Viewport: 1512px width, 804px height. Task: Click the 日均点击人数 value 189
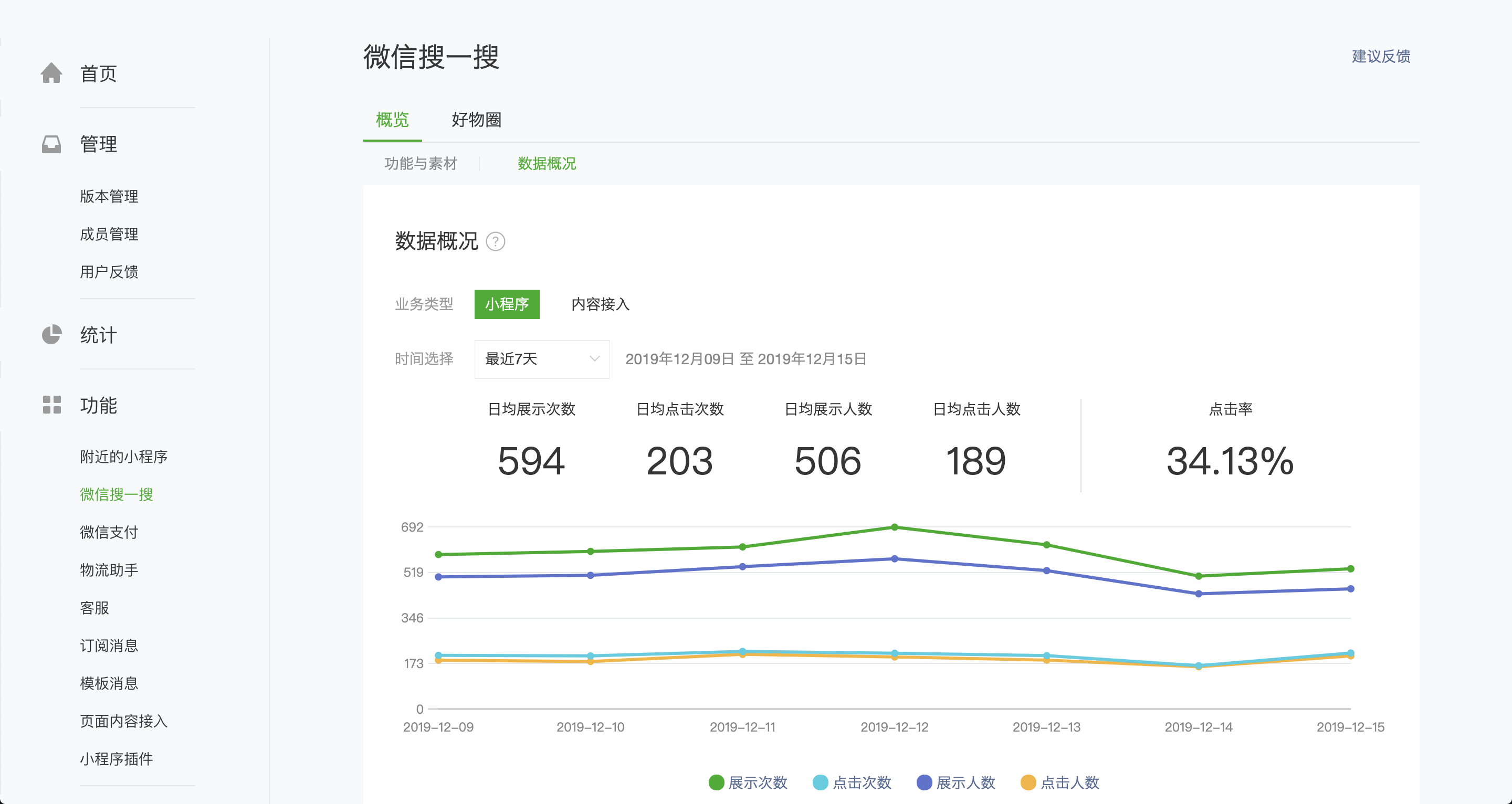point(976,461)
